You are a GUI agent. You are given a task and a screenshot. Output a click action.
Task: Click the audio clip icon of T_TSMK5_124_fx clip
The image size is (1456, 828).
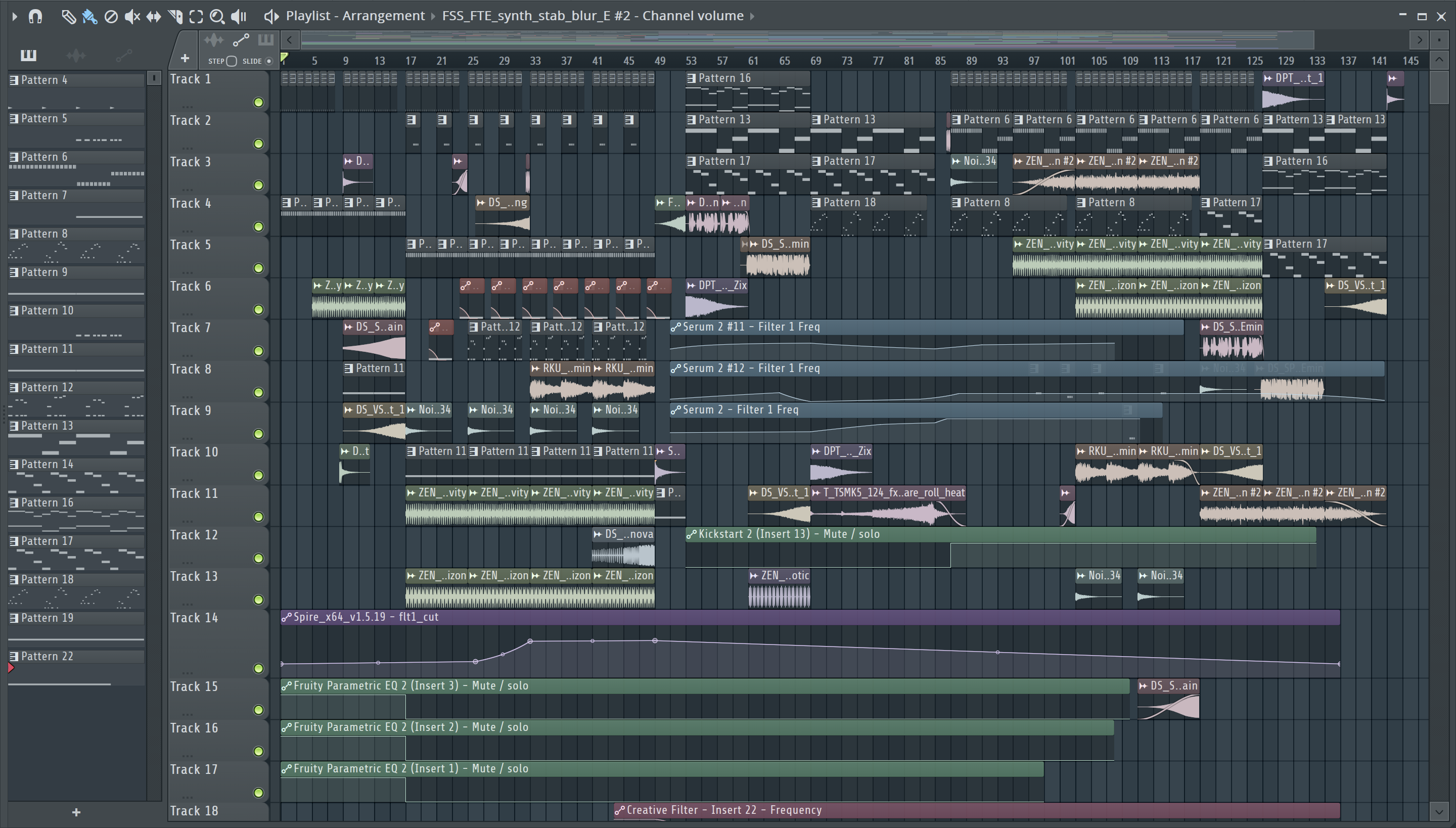coord(816,493)
